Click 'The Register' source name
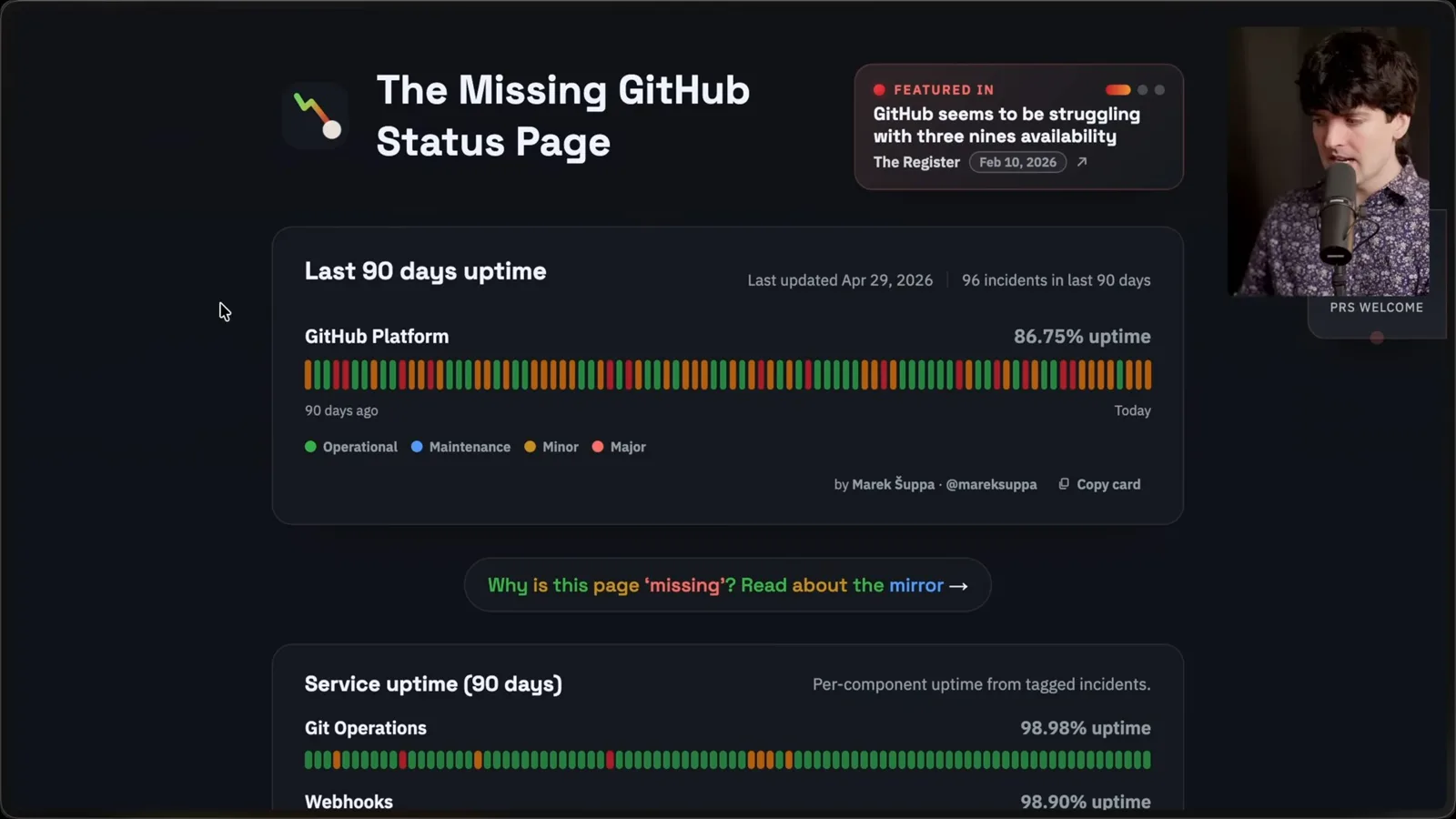The image size is (1456, 819). tap(916, 162)
